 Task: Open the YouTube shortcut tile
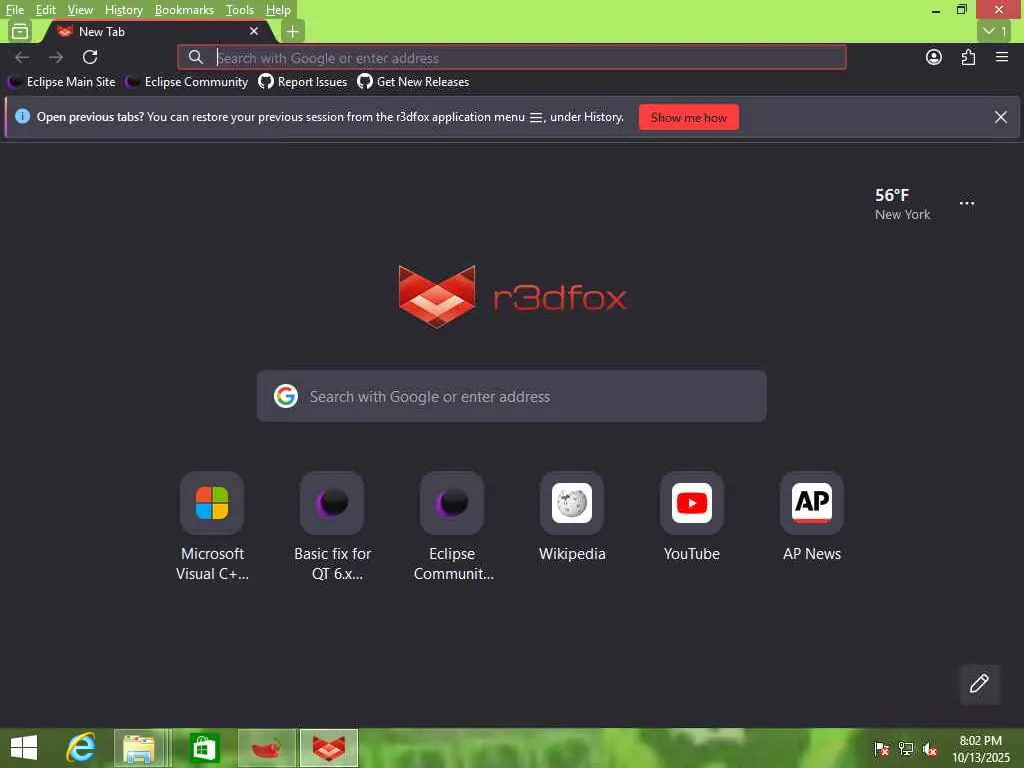tap(692, 516)
